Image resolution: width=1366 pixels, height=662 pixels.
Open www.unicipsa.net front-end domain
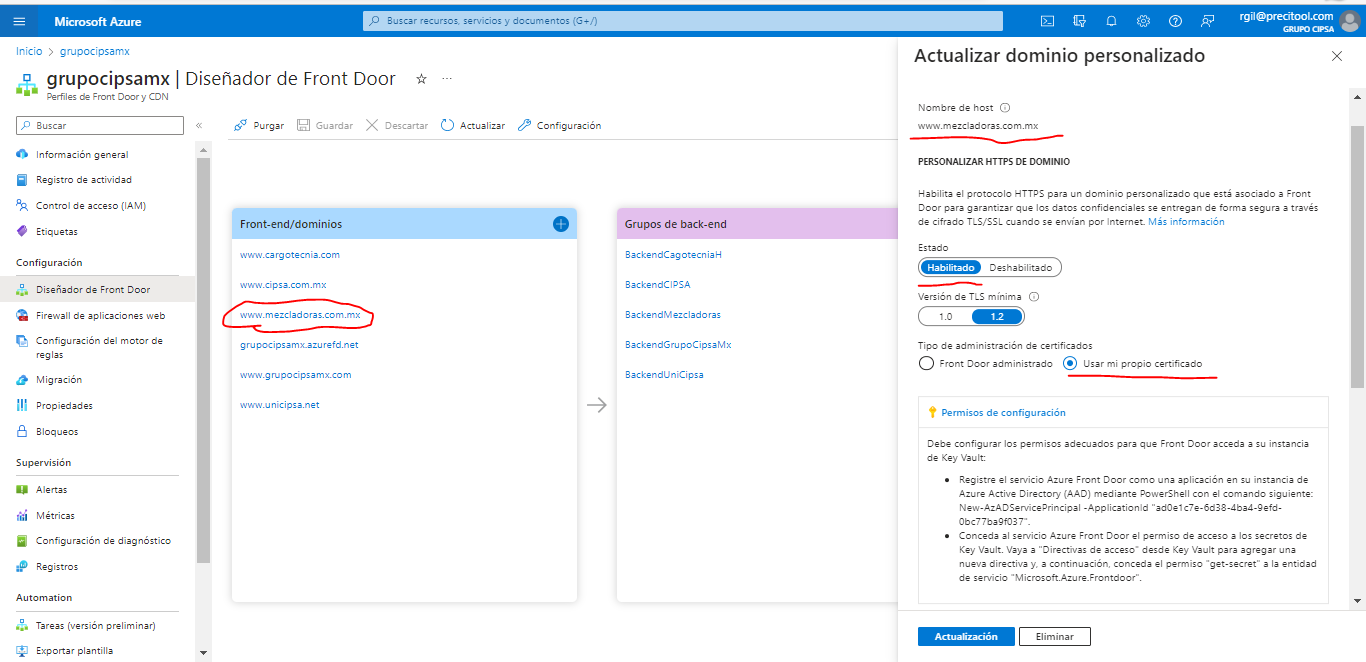[x=280, y=405]
